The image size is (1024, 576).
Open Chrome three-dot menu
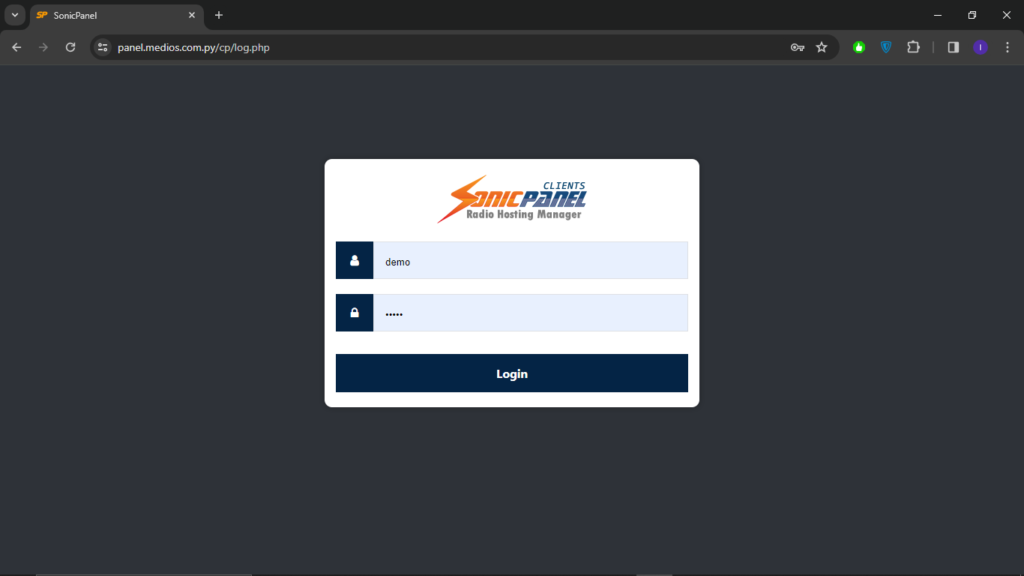click(x=1008, y=47)
